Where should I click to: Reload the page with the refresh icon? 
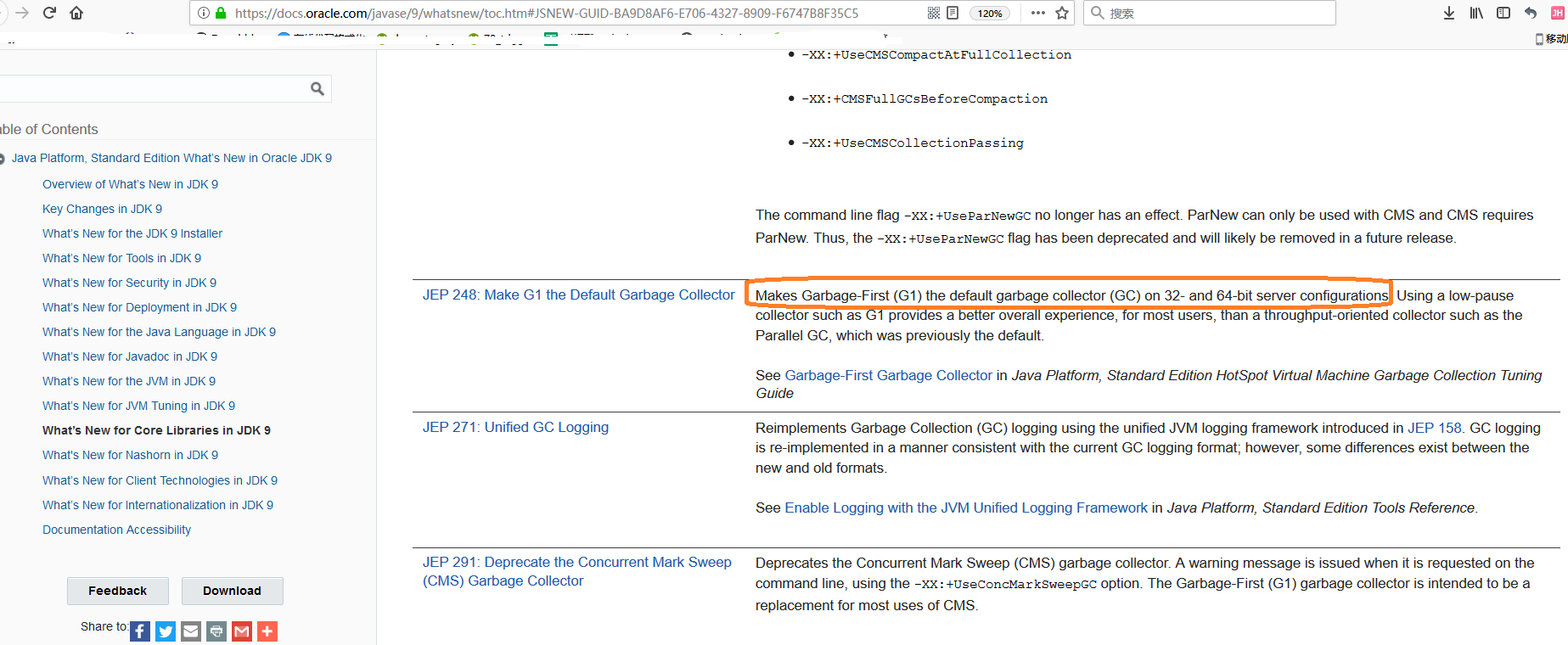[49, 13]
